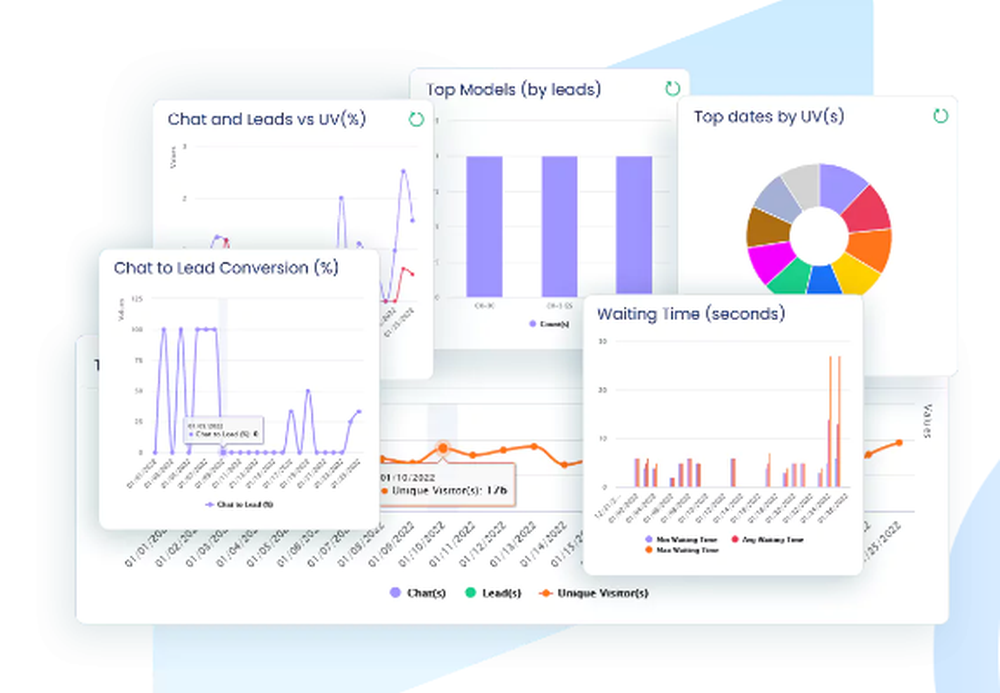Toggle the Max Waiting Time legend entry
Screen dimensions: 1000x693
pyautogui.click(x=682, y=550)
